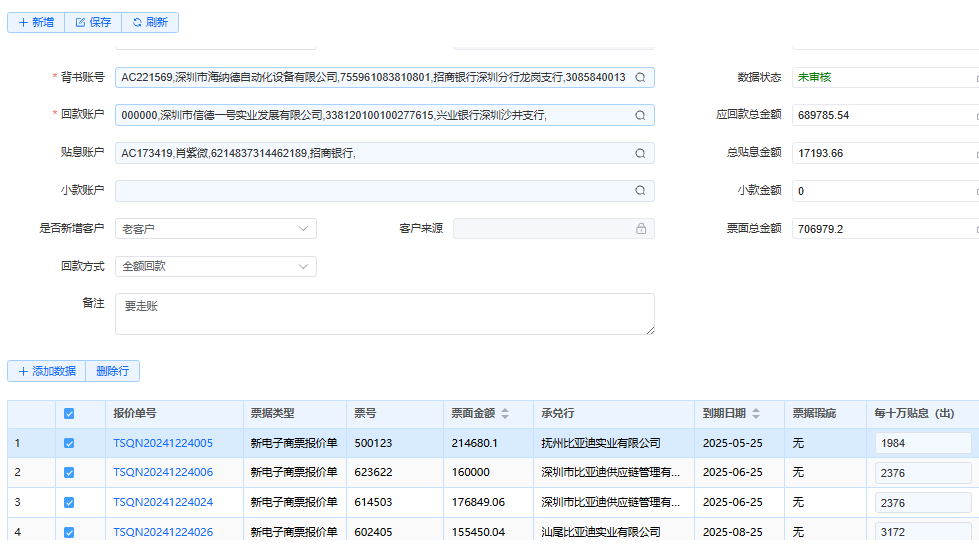Open search icon in 小款账户 field
This screenshot has height=547, width=979.
coord(640,191)
